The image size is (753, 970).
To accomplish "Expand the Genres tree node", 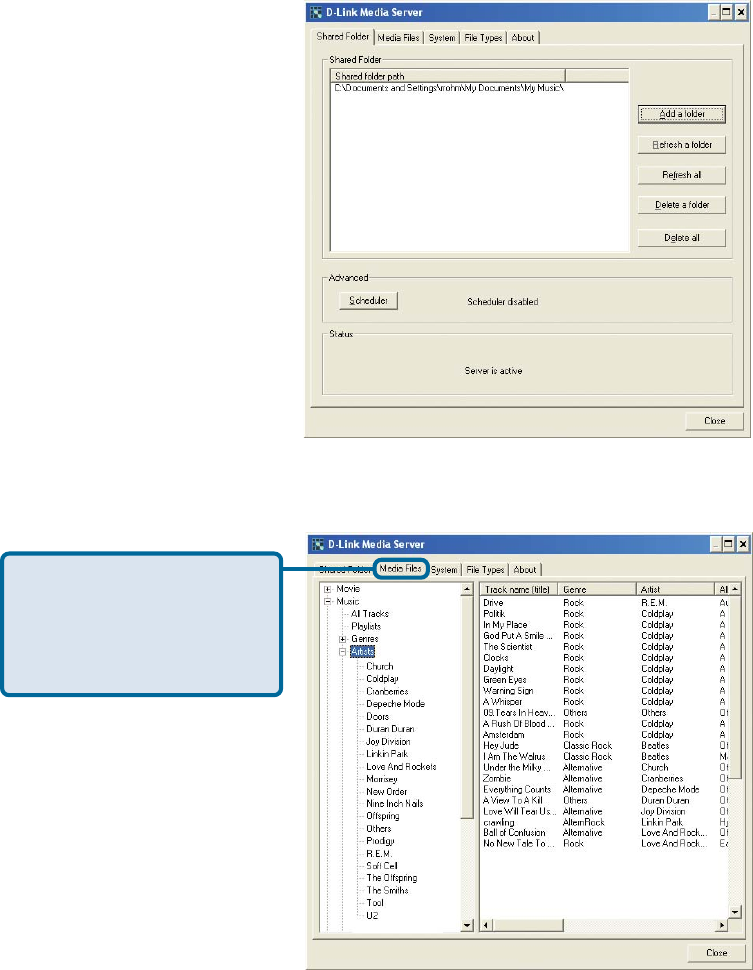I will pos(343,639).
